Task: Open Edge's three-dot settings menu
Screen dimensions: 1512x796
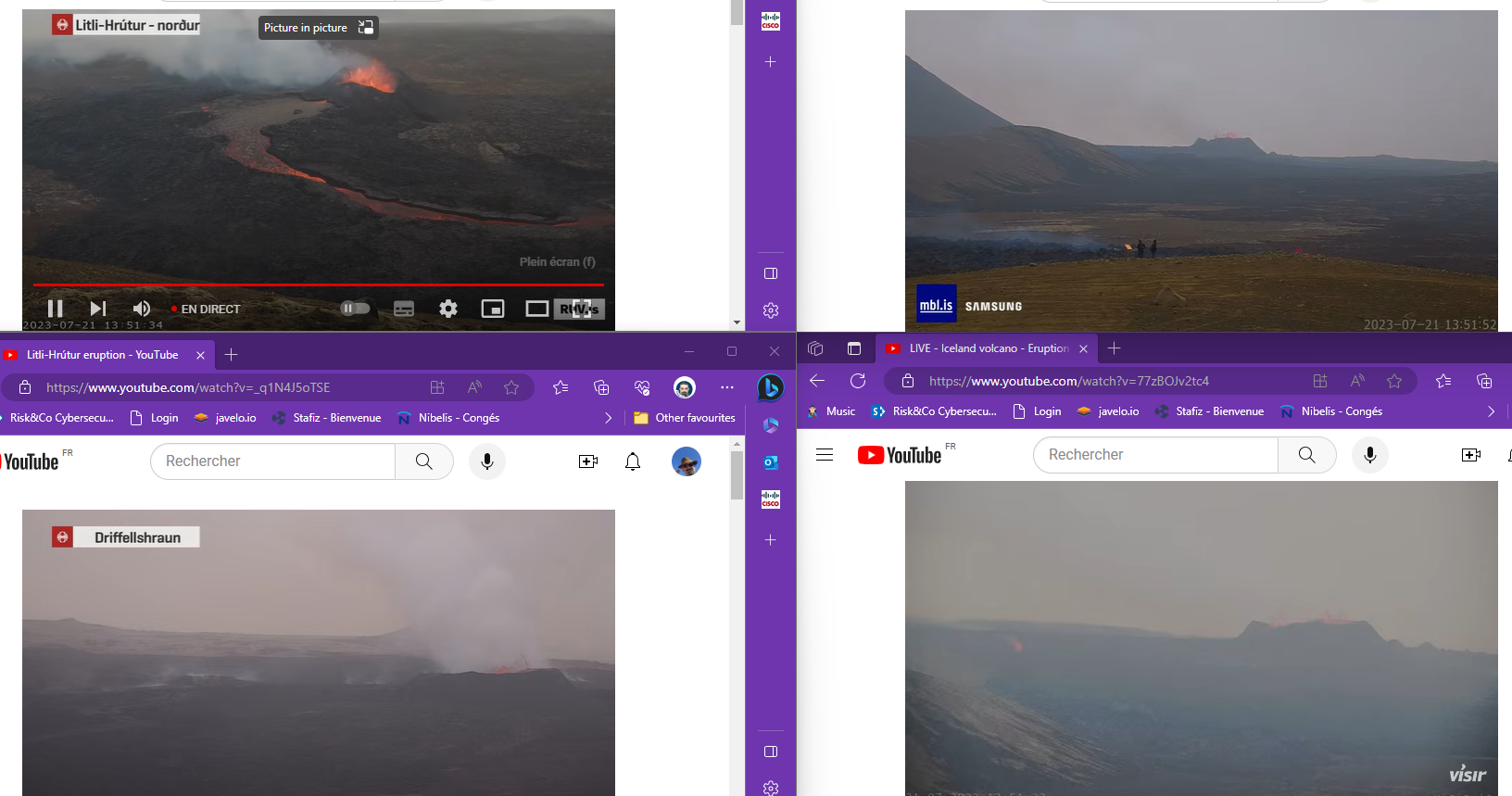Action: click(x=727, y=387)
